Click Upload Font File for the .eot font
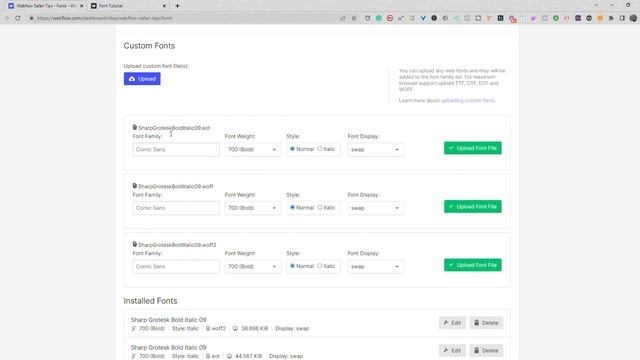The image size is (640, 360). coord(473,148)
